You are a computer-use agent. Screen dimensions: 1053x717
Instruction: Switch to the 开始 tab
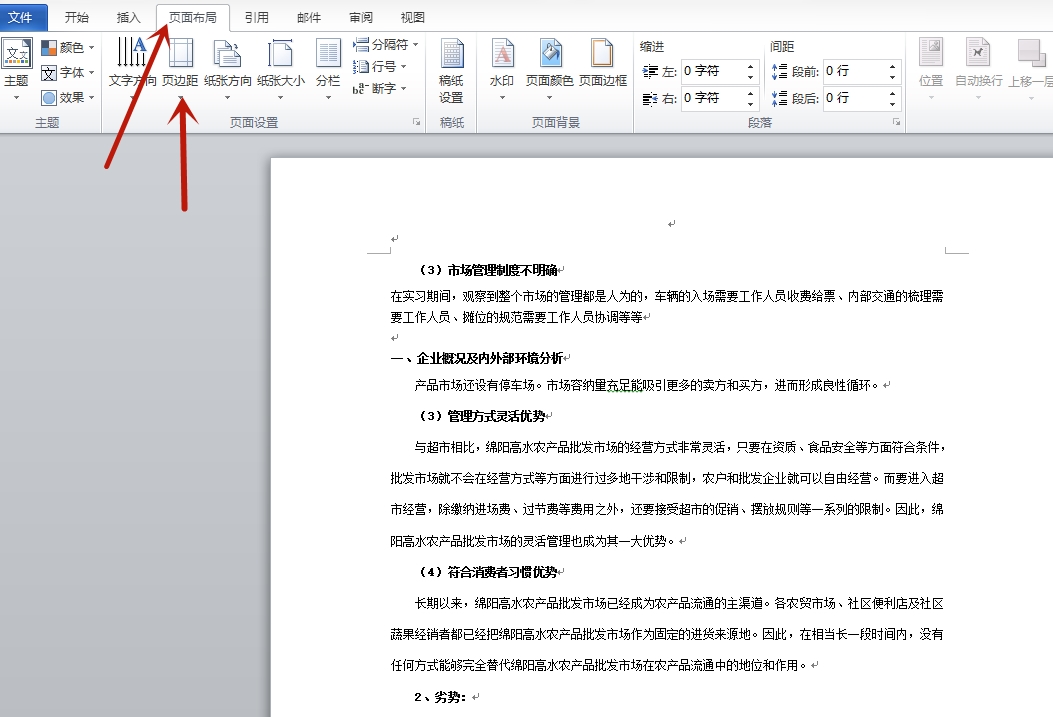point(77,17)
